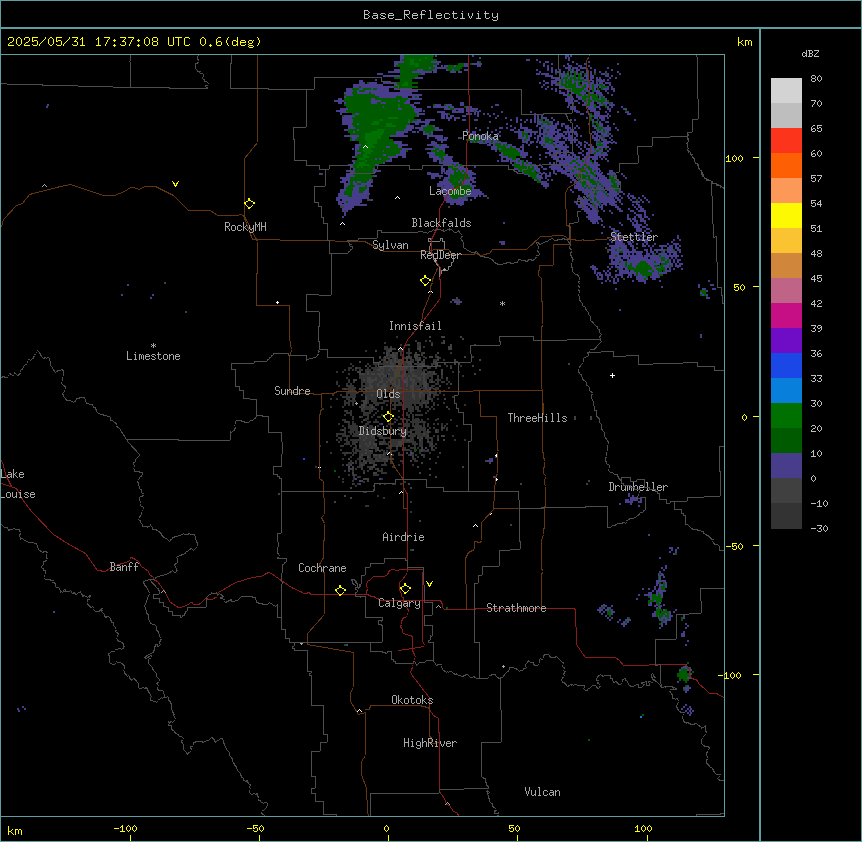Click the dBZ legend heading
Image resolution: width=862 pixels, height=842 pixels.
coord(810,54)
